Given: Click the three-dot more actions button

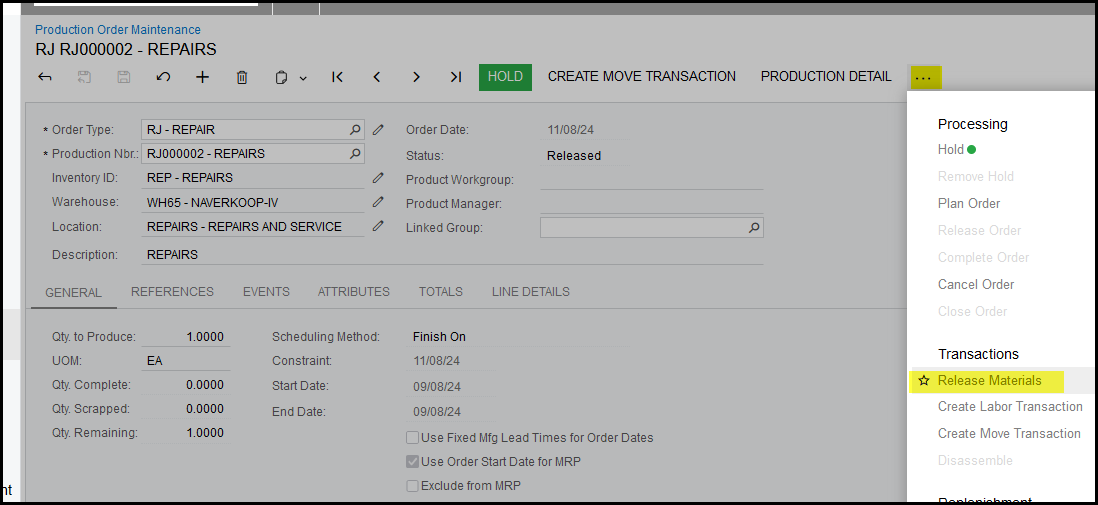Looking at the screenshot, I should (923, 78).
